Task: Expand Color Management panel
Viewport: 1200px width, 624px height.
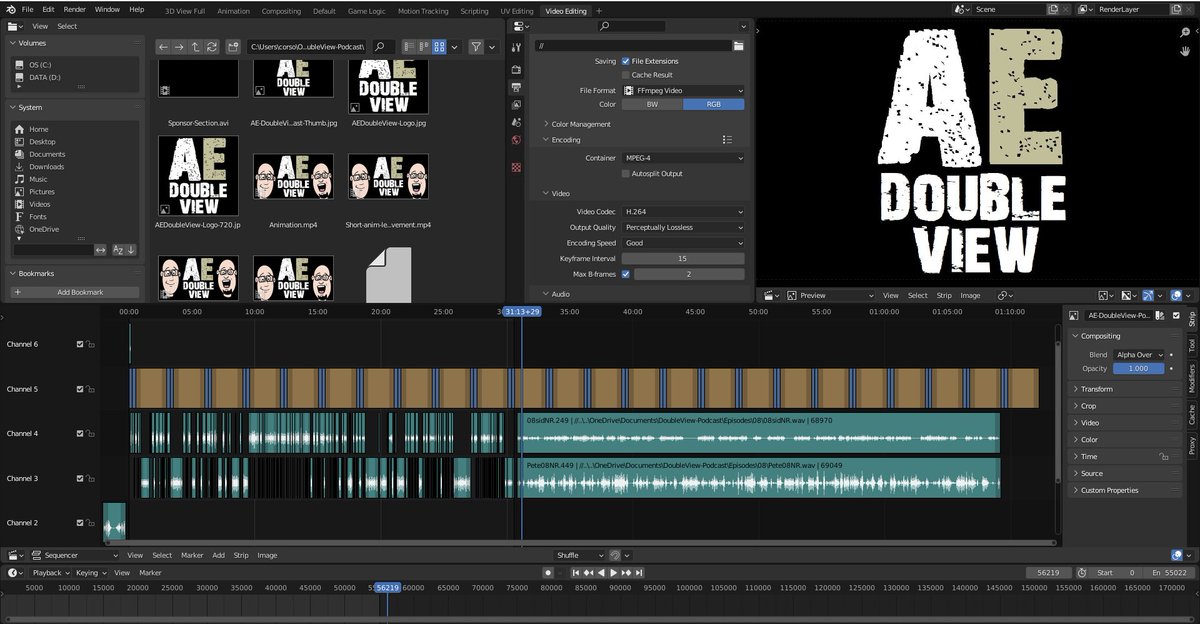Action: [x=580, y=124]
